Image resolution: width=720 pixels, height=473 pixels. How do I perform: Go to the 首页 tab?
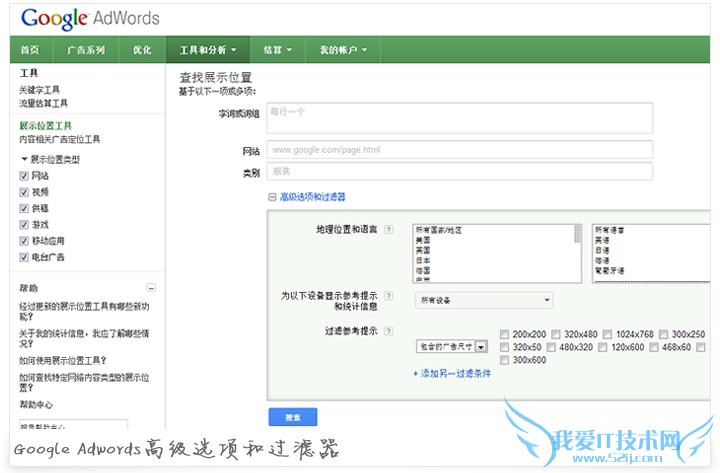click(x=30, y=50)
